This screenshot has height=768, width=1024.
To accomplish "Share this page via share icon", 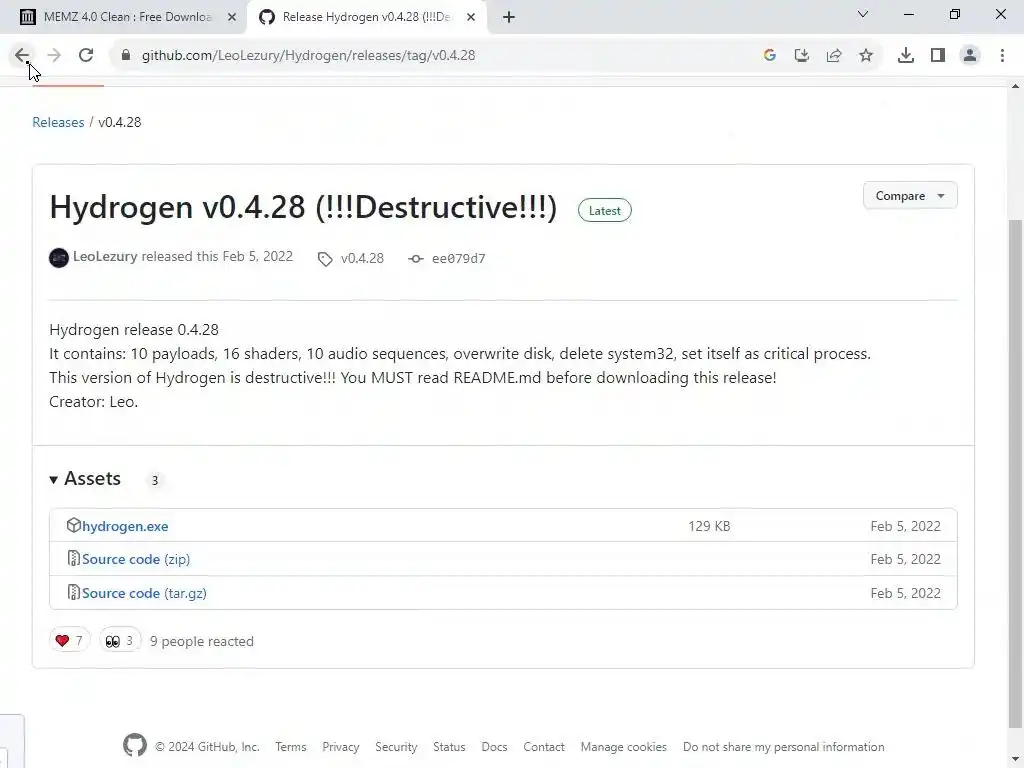I will (834, 56).
